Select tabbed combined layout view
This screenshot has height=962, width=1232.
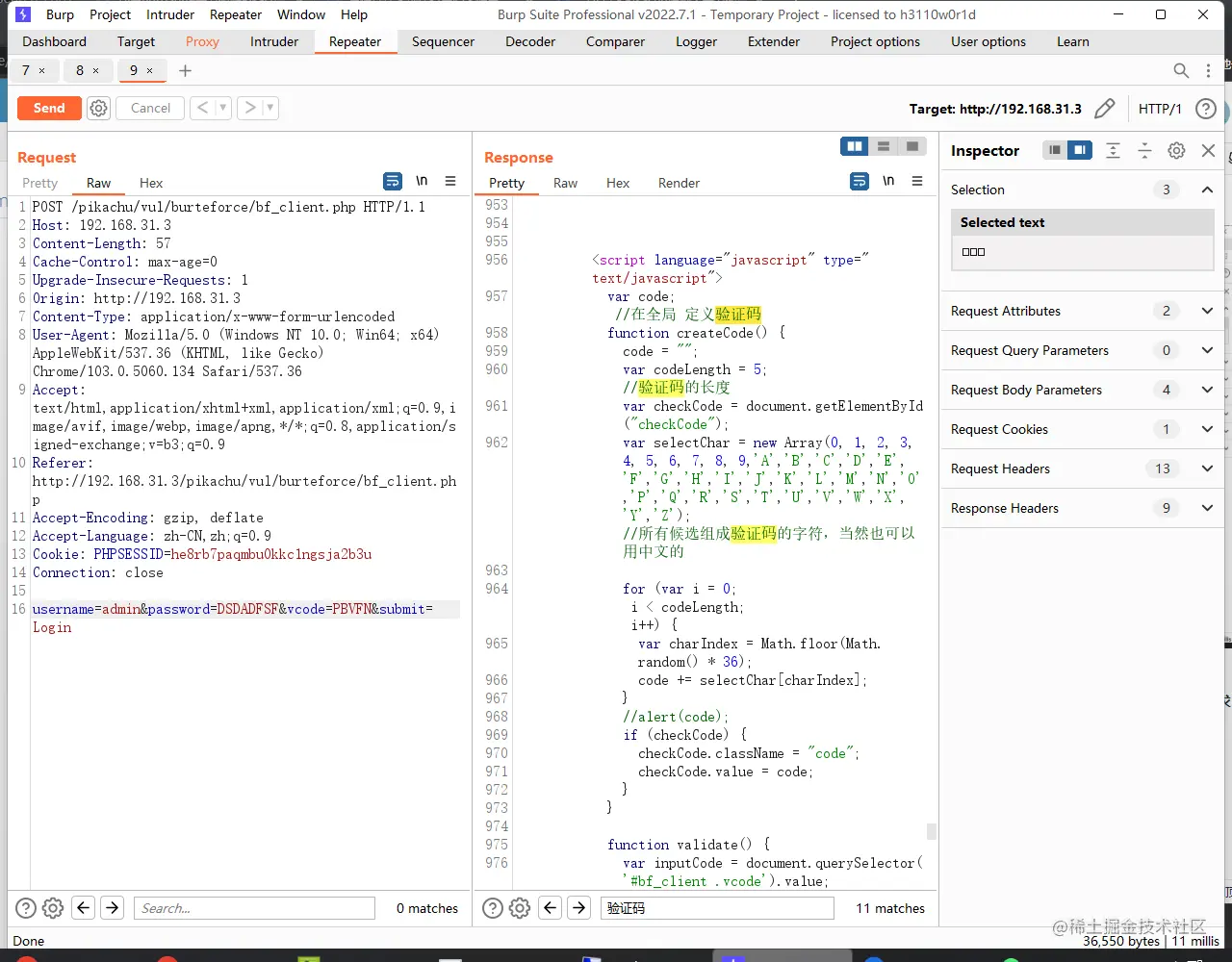click(911, 146)
